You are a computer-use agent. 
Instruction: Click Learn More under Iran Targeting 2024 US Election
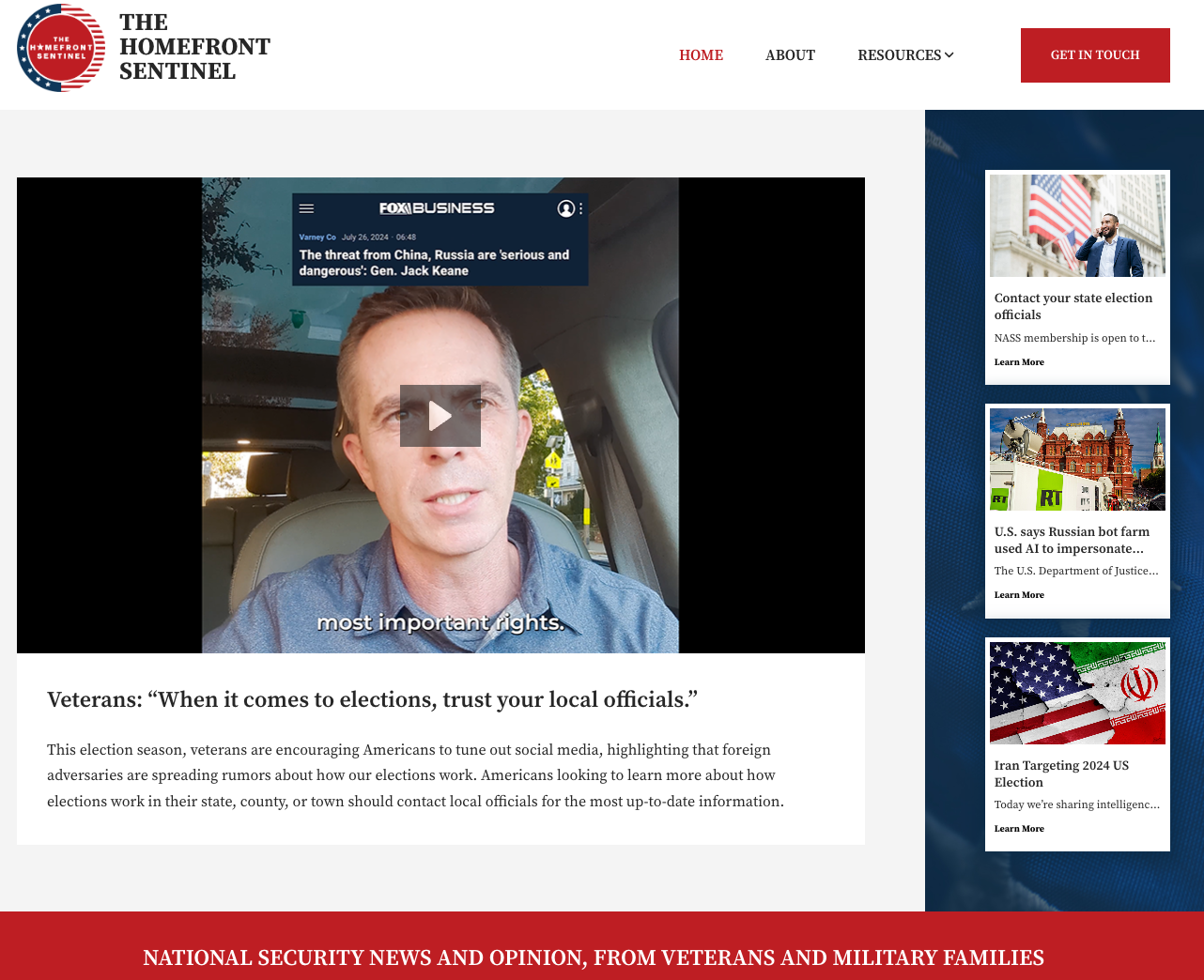1019,829
